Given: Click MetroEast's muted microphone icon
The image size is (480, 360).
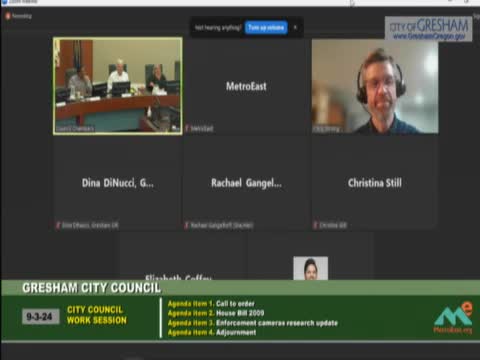Looking at the screenshot, I should point(187,128).
